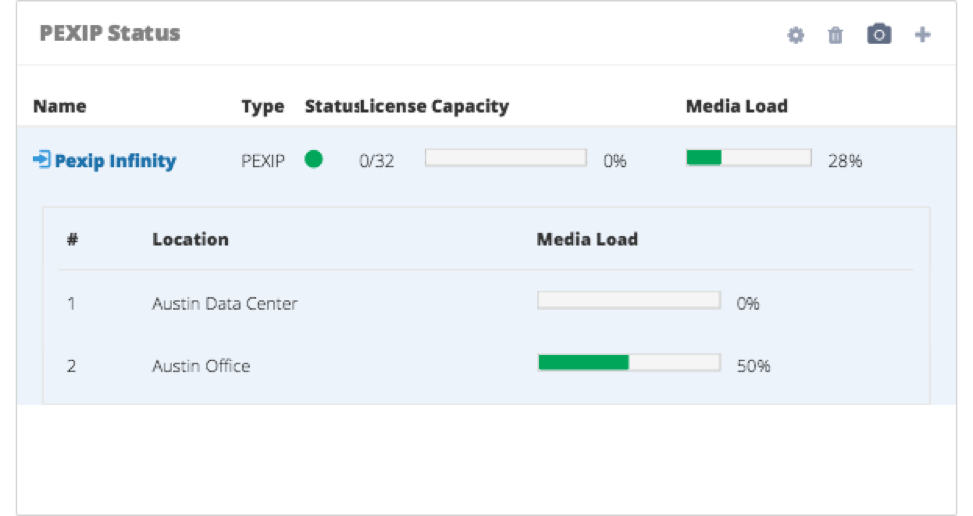The image size is (973, 516).
Task: Sort by Type column header
Action: pos(262,107)
